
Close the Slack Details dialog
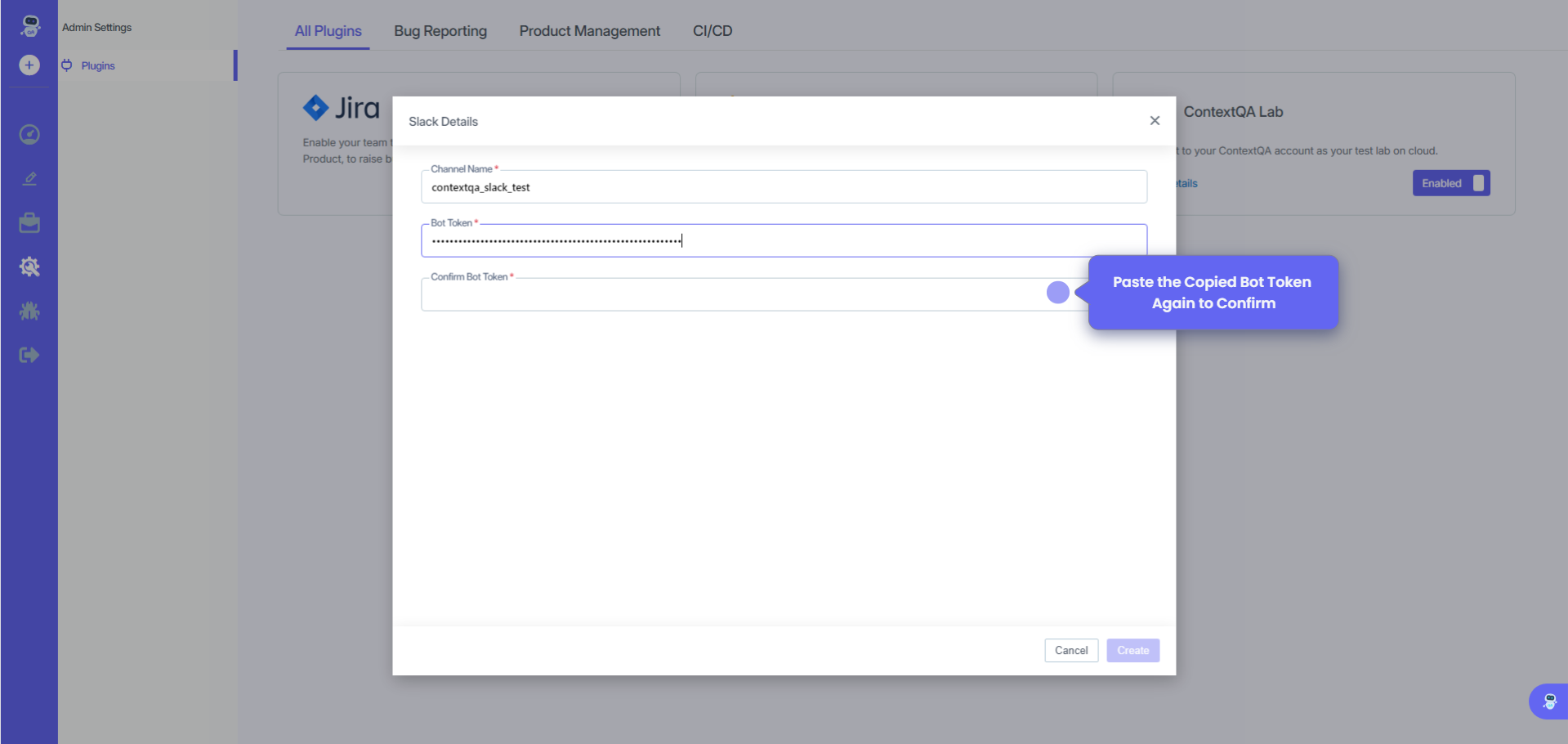(x=1155, y=121)
